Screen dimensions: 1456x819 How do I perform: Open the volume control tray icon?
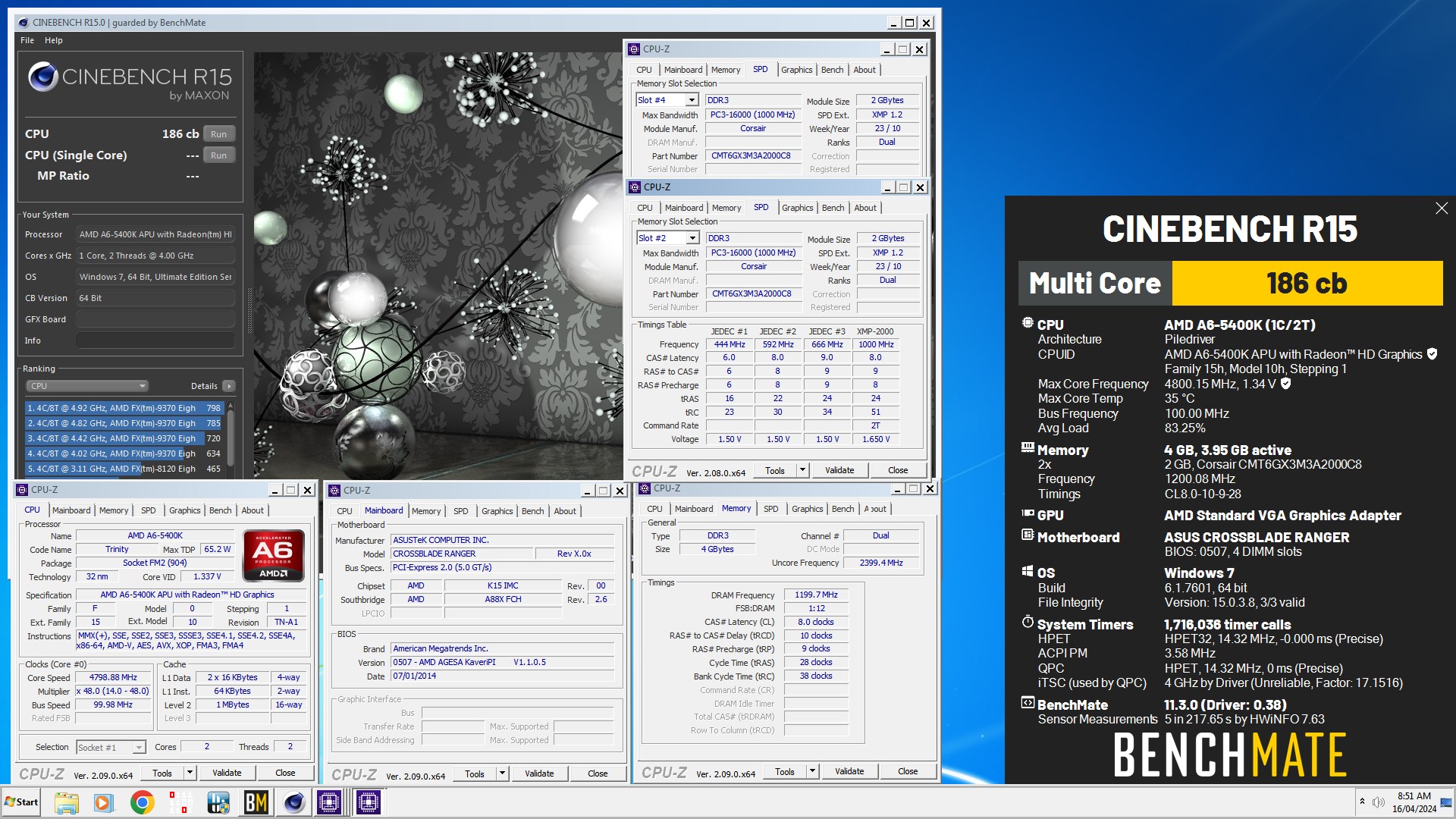(1378, 802)
